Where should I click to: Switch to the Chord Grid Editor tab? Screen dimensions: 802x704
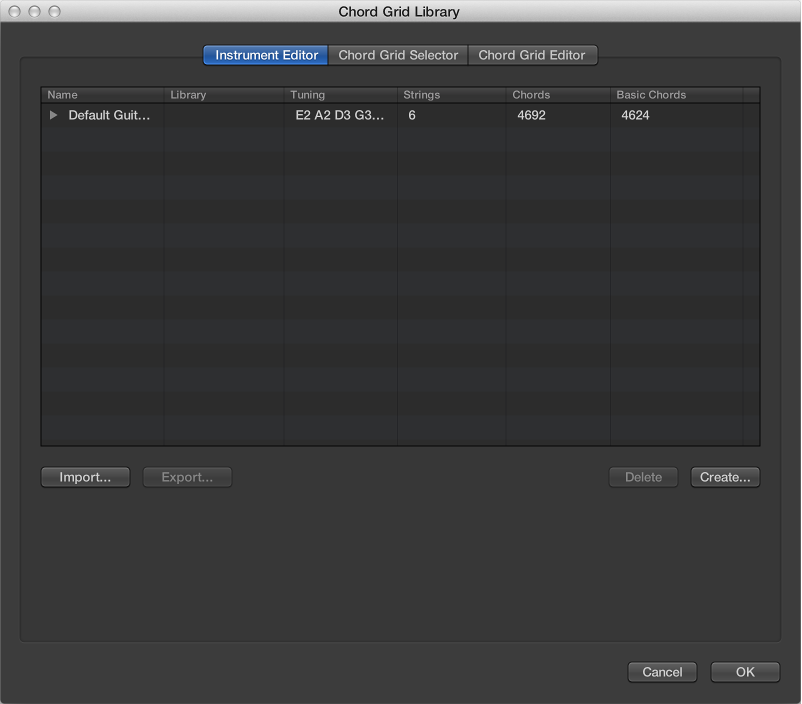[533, 55]
